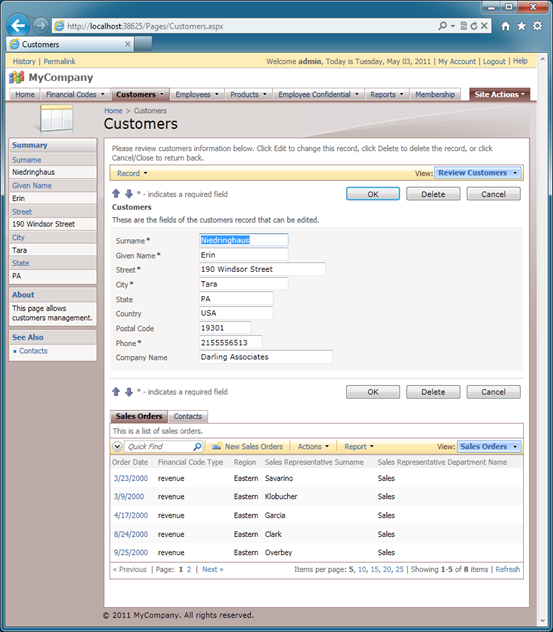Click the browser back arrow button
The width and height of the screenshot is (553, 632).
pos(18,26)
